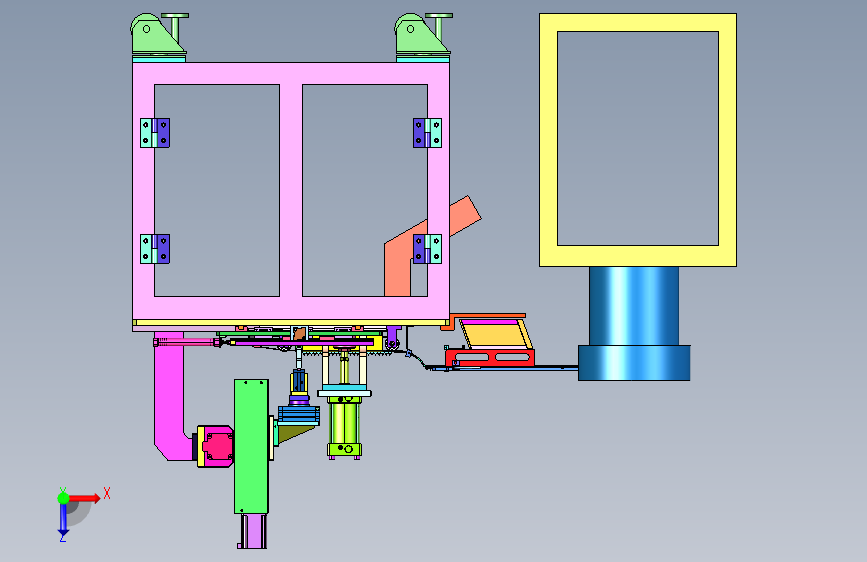Select the red slotted base block

[490, 357]
